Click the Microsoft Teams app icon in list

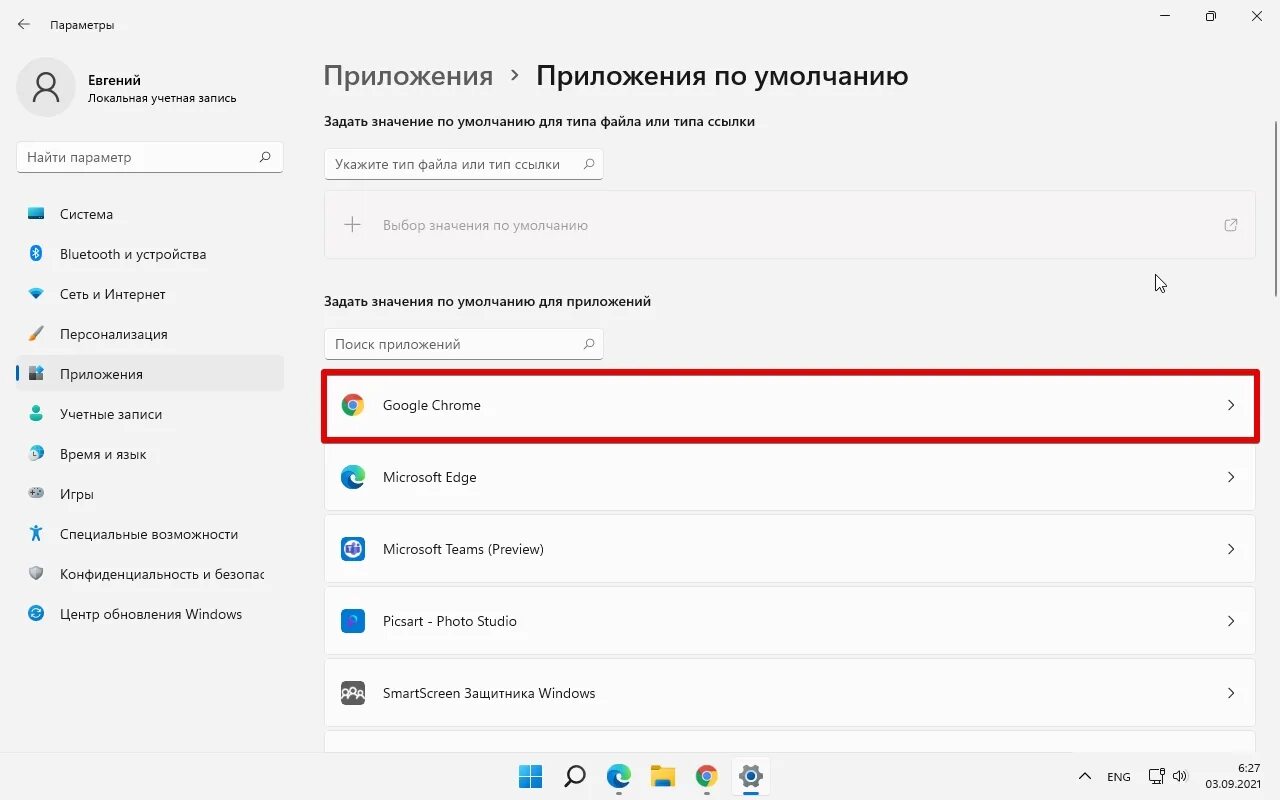pos(352,549)
